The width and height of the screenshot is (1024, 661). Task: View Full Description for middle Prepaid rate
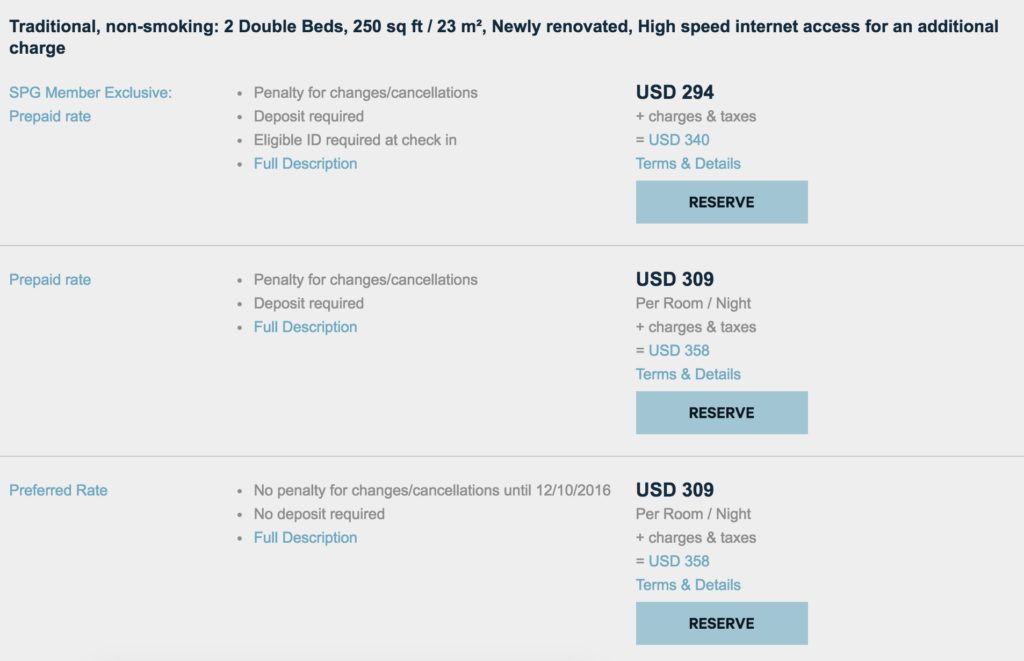click(x=305, y=327)
